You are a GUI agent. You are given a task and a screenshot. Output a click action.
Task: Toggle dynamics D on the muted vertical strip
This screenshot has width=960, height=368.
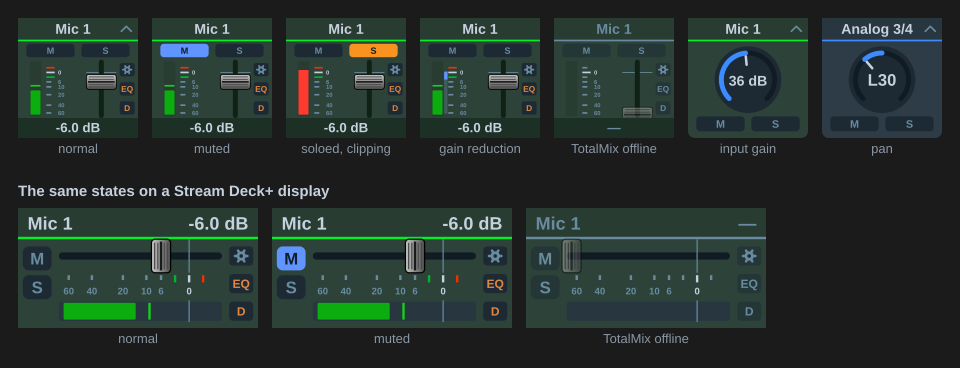click(x=261, y=108)
